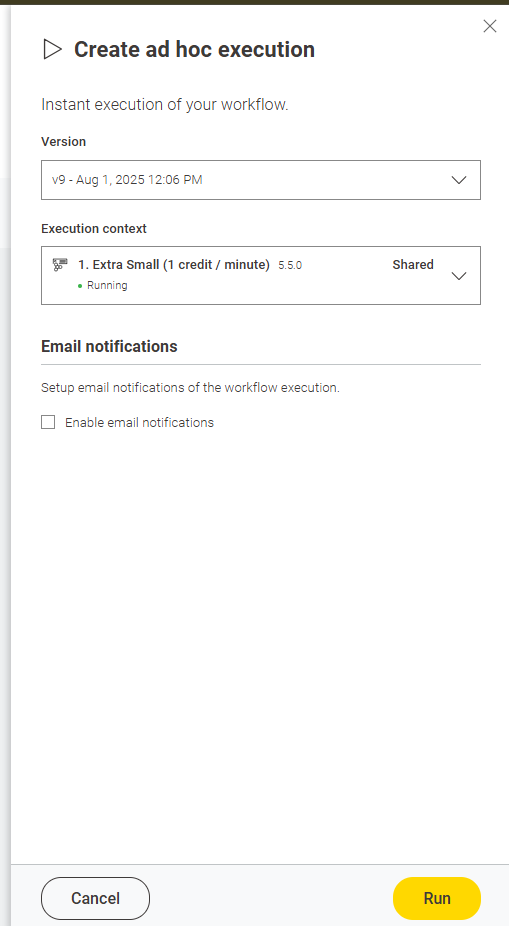Viewport: 509px width, 926px height.
Task: Click the executor icon beside Extra Small
Action: [x=60, y=265]
